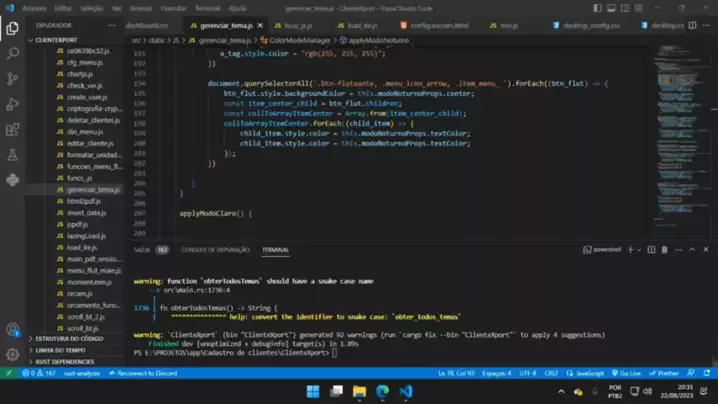Toggle secondary side bar layout icon

point(625,8)
